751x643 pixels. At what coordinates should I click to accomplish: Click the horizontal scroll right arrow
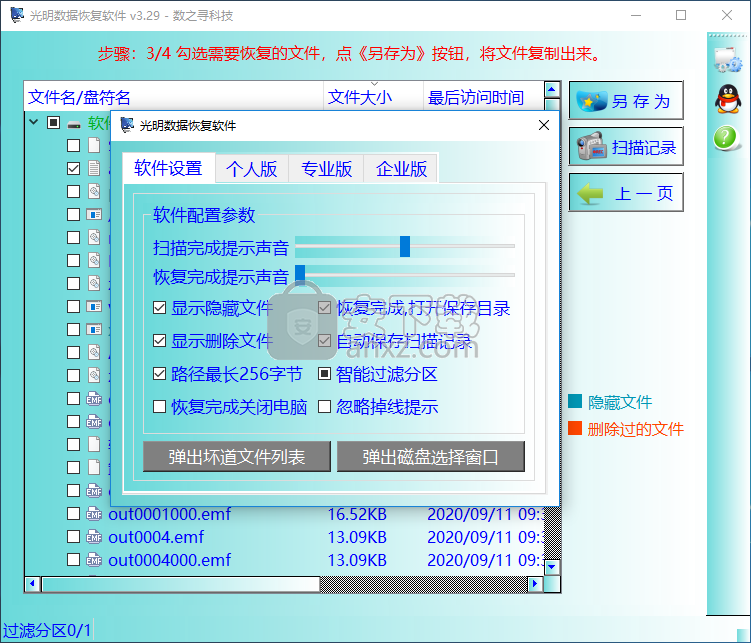[535, 584]
